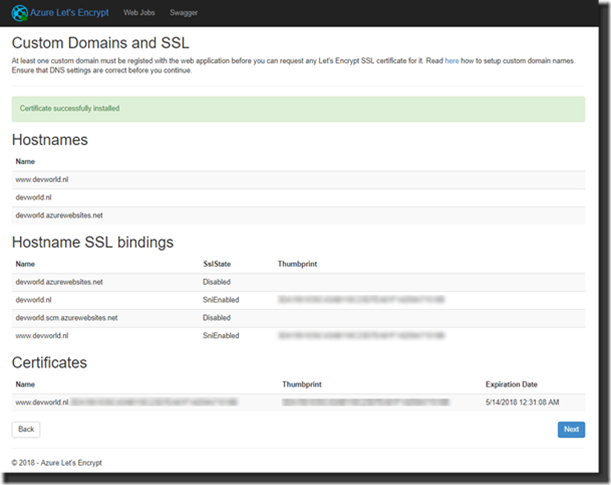Select devworld.scm.azurewebsites.net binding row
Screen dimensions: 611x485
pos(298,318)
